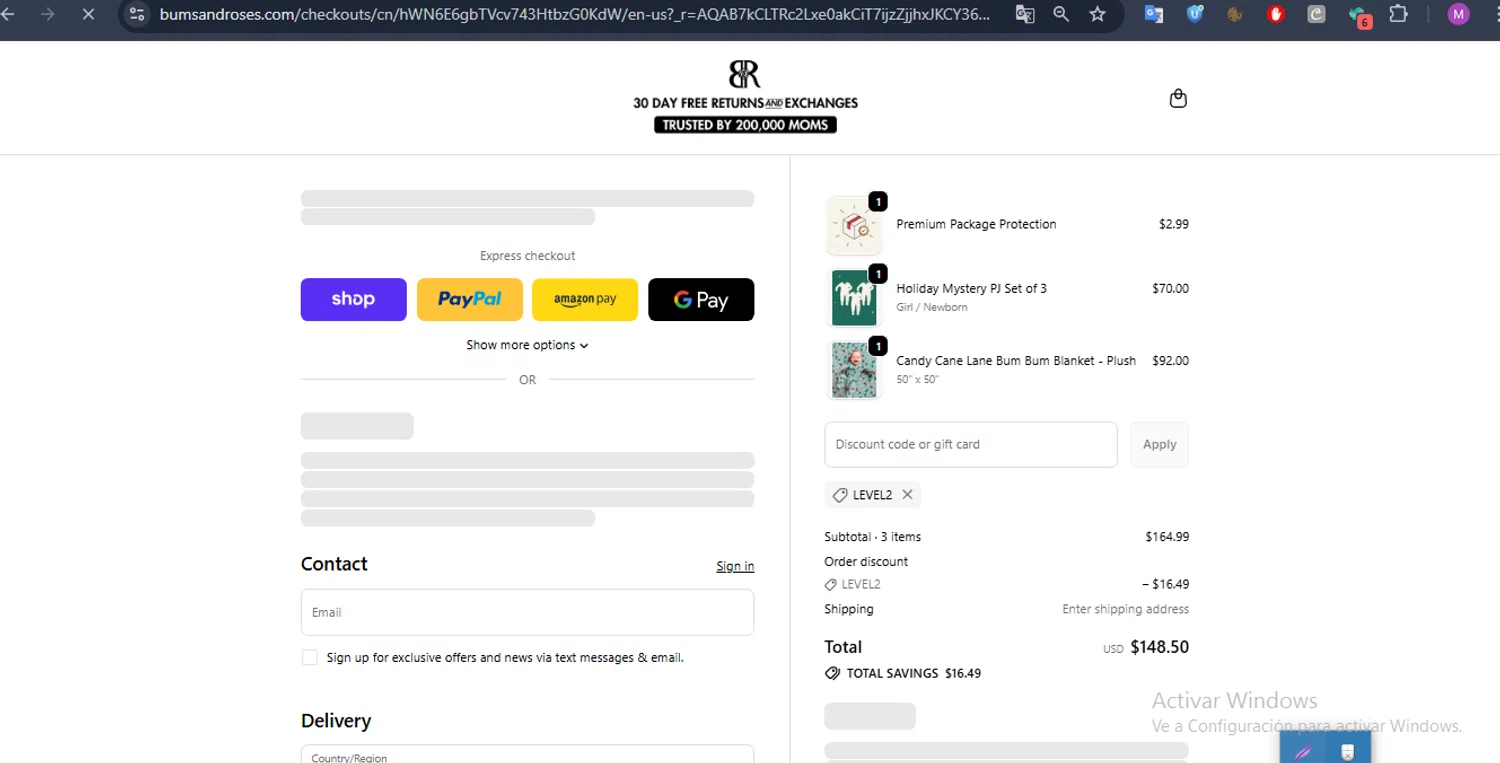Screen dimensions: 1500x763
Task: Open the red hand blocker extension
Action: [1276, 14]
